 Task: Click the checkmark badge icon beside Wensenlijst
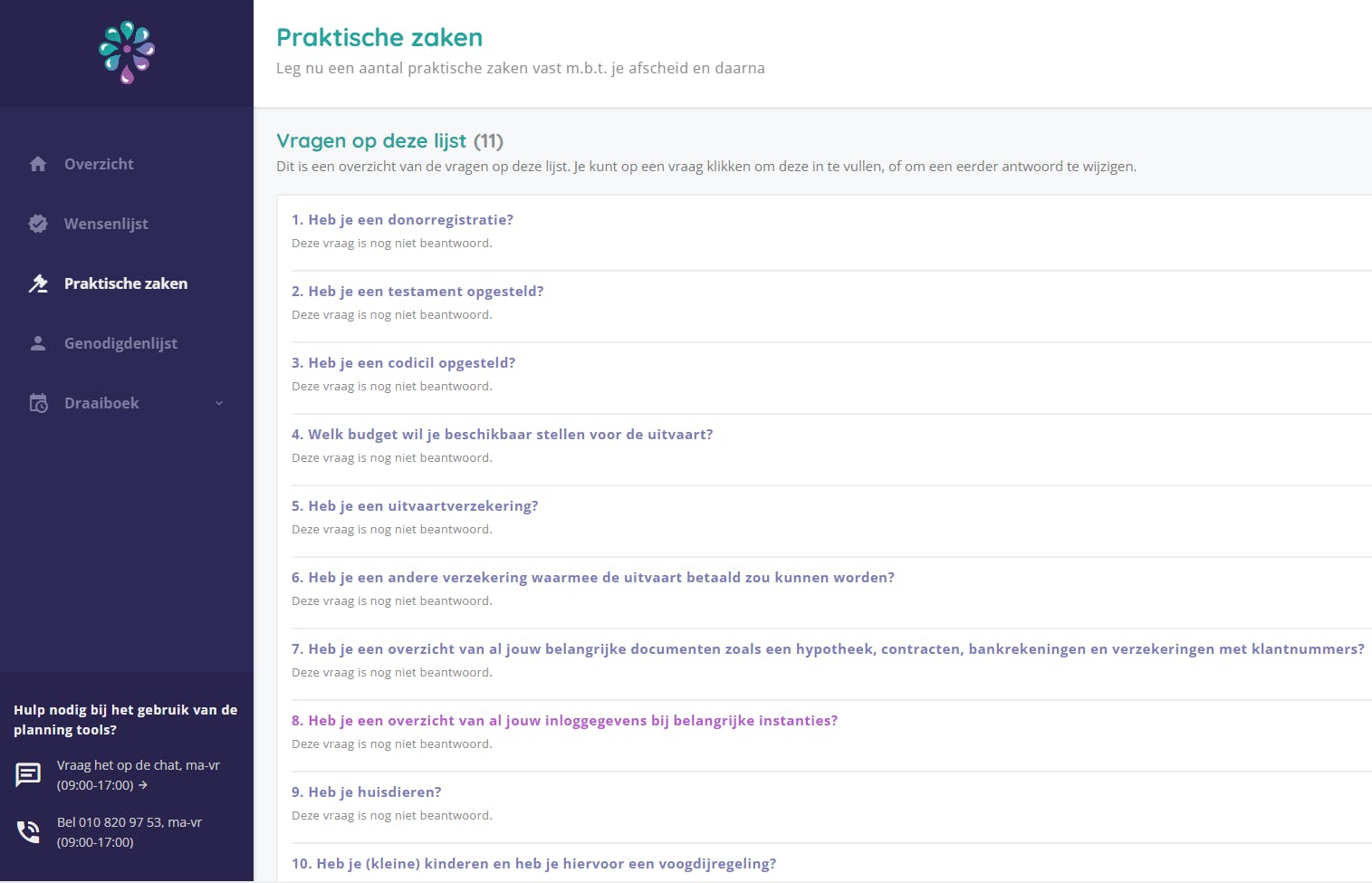coord(38,224)
